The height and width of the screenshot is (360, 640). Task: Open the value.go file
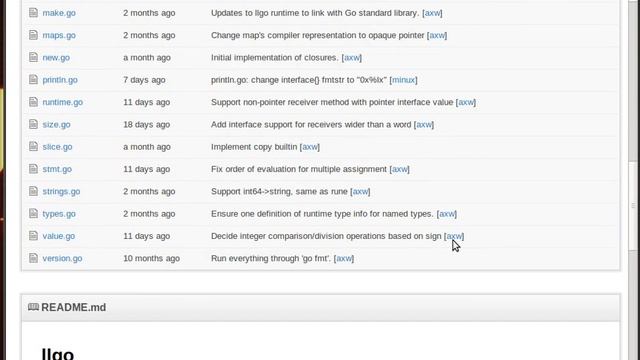pyautogui.click(x=58, y=236)
